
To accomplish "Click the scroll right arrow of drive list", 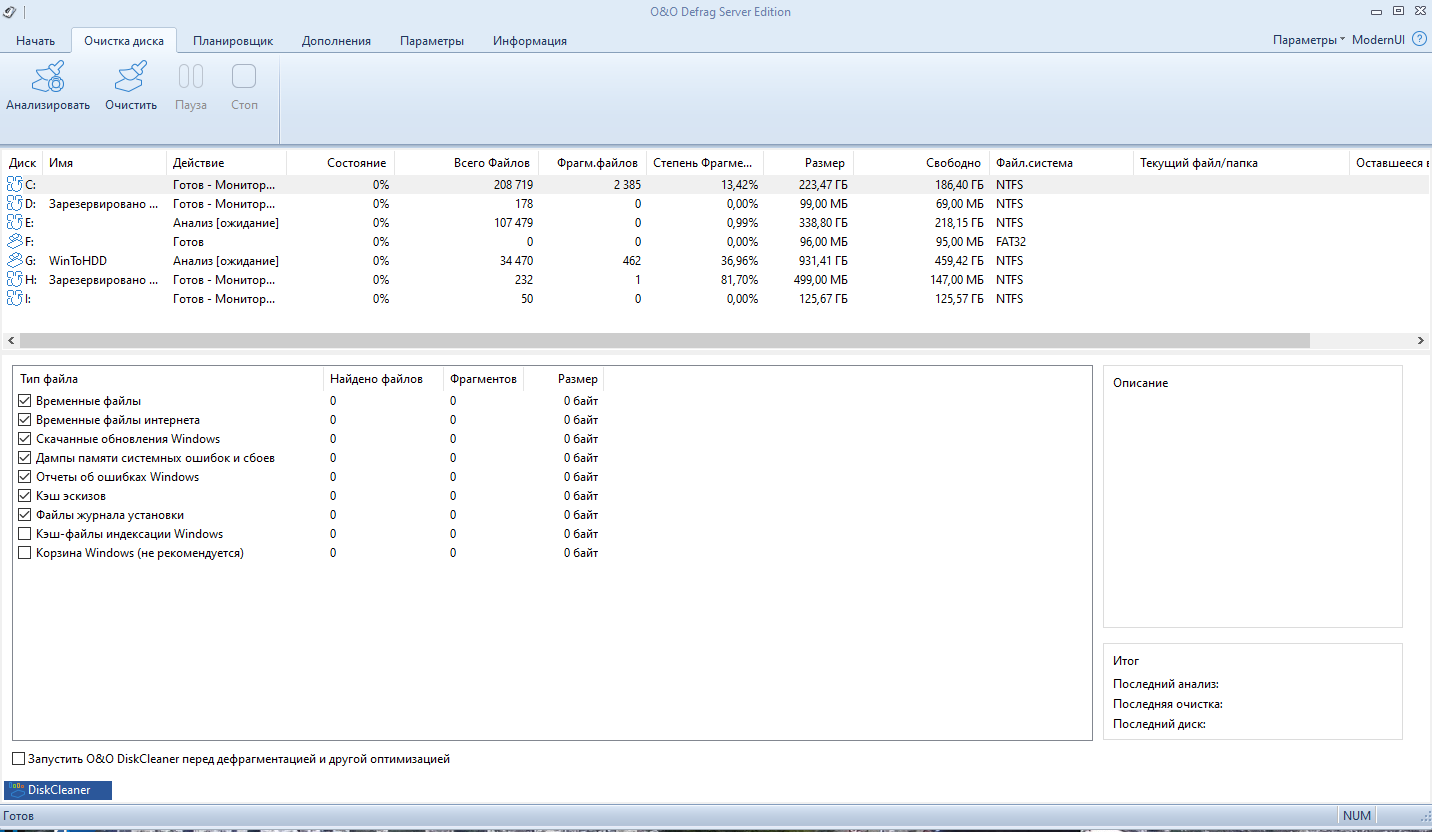I will 1422,341.
